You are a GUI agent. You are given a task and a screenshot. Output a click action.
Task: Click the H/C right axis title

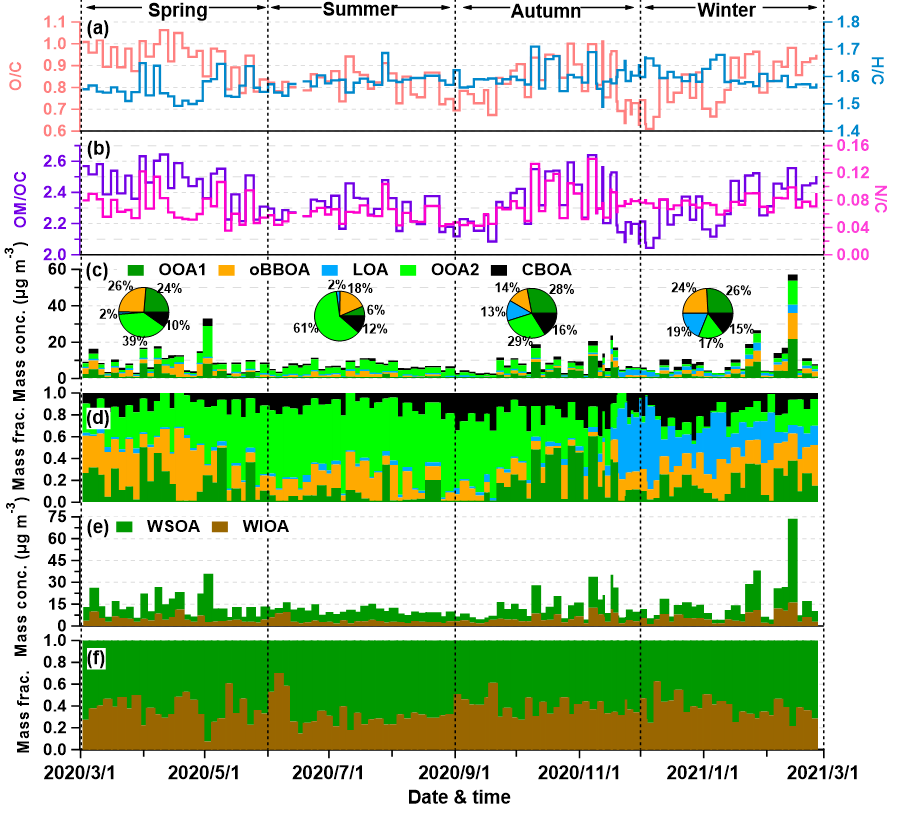[x=877, y=71]
